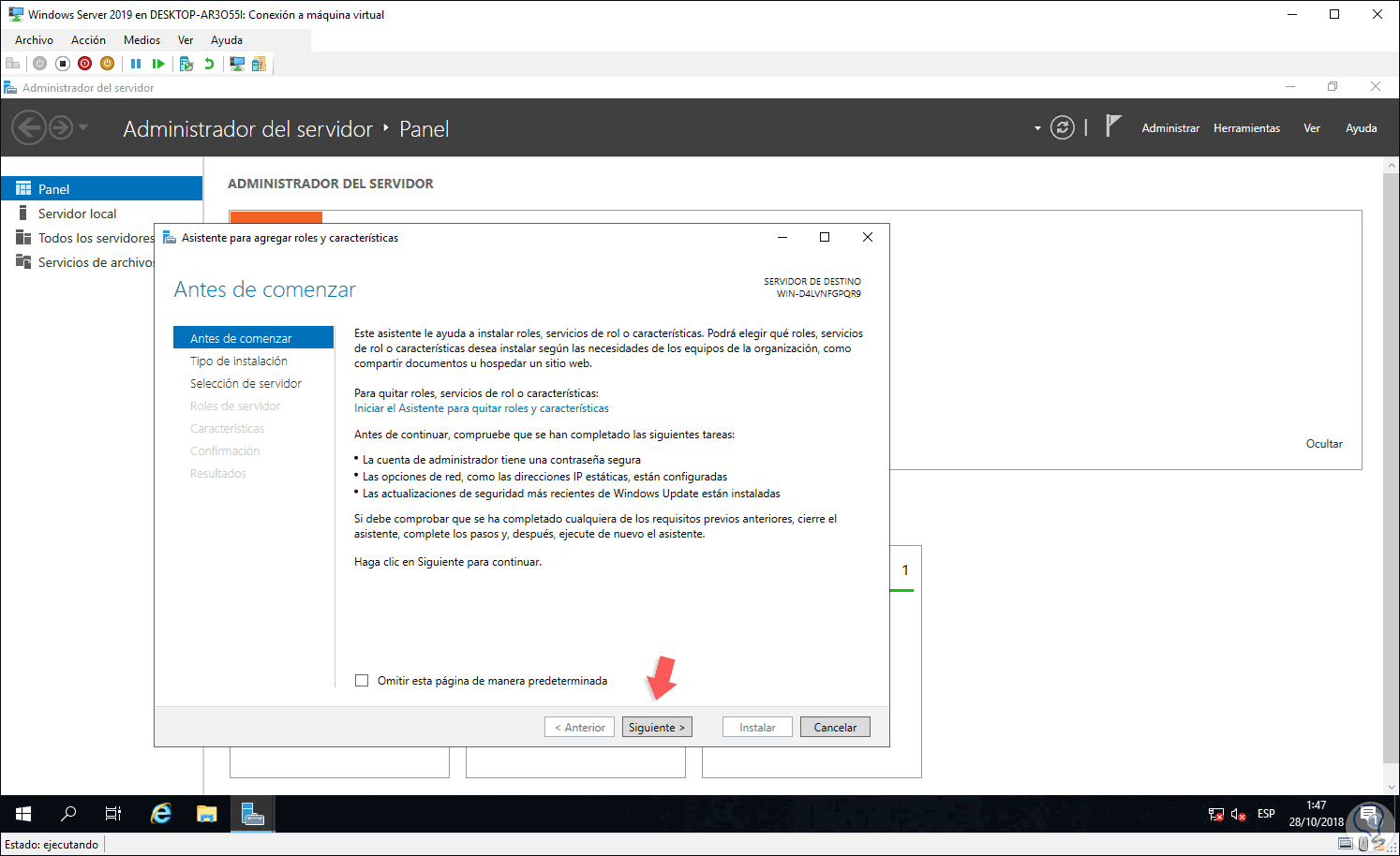
Task: Open the Ver menu of the VM connection window
Action: pos(186,40)
